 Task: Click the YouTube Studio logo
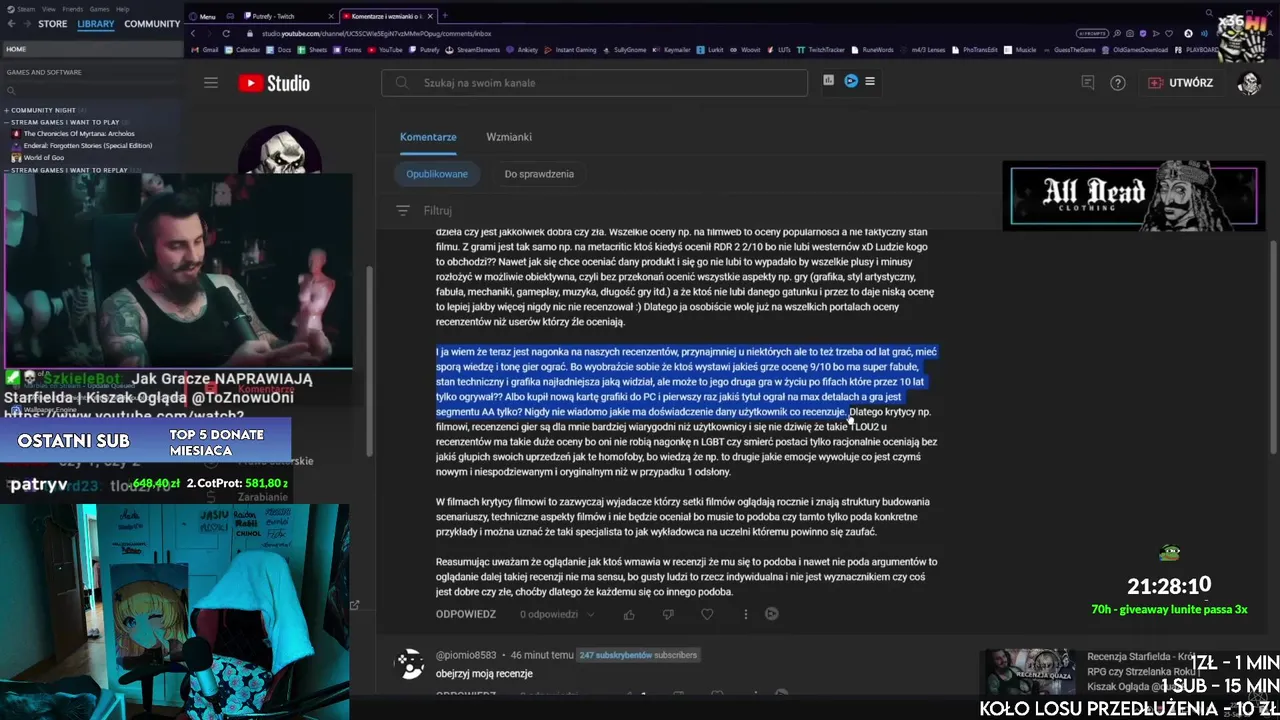(274, 83)
